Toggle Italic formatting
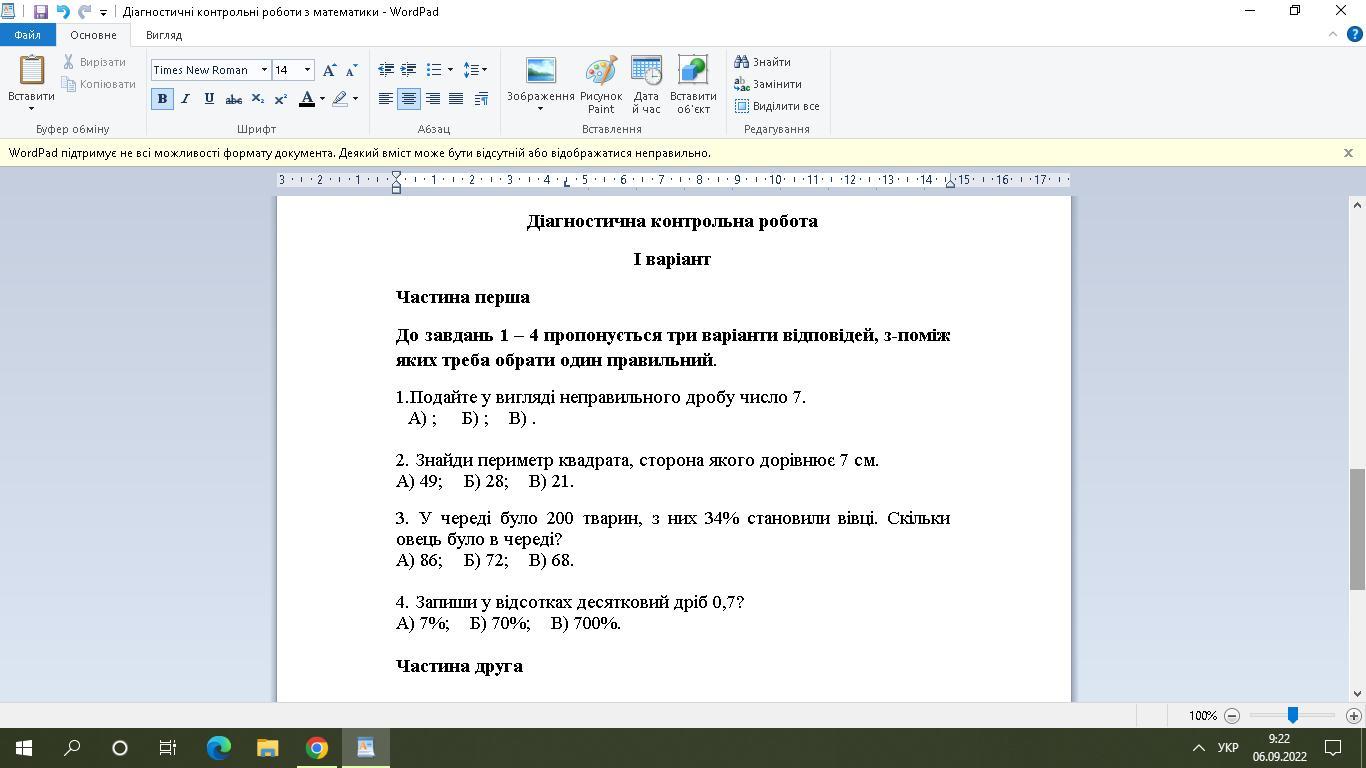1366x768 pixels. pyautogui.click(x=185, y=99)
